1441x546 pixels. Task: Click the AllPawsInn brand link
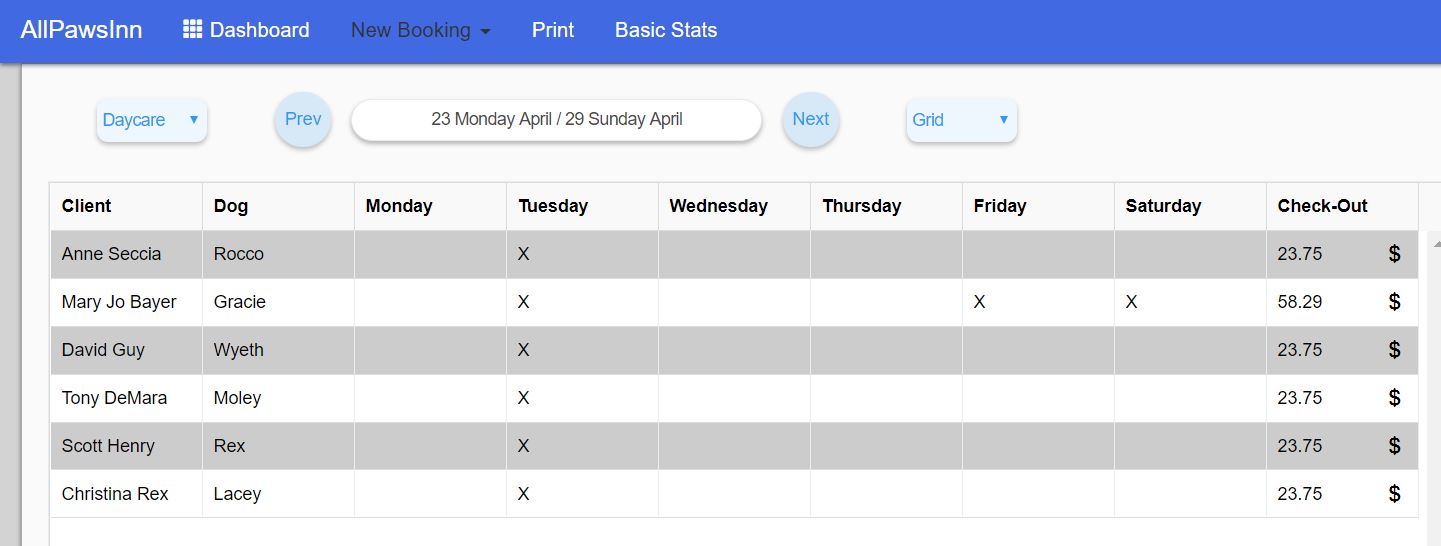[x=81, y=30]
